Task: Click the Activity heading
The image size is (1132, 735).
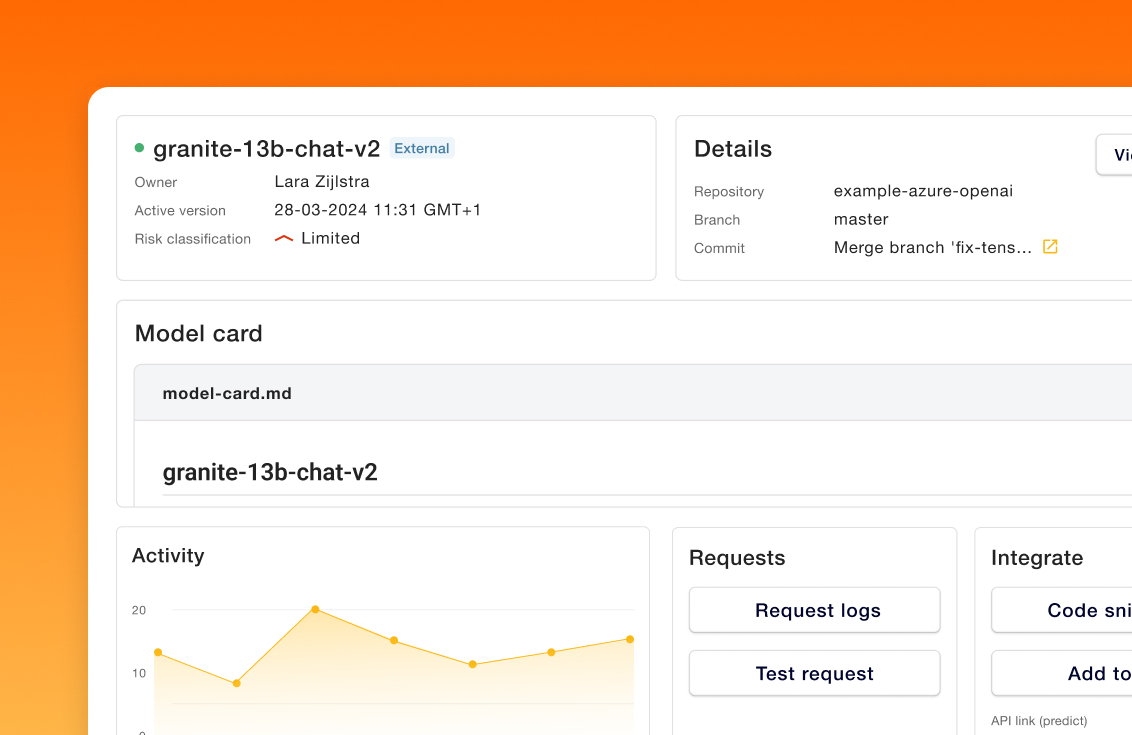Action: (x=168, y=556)
